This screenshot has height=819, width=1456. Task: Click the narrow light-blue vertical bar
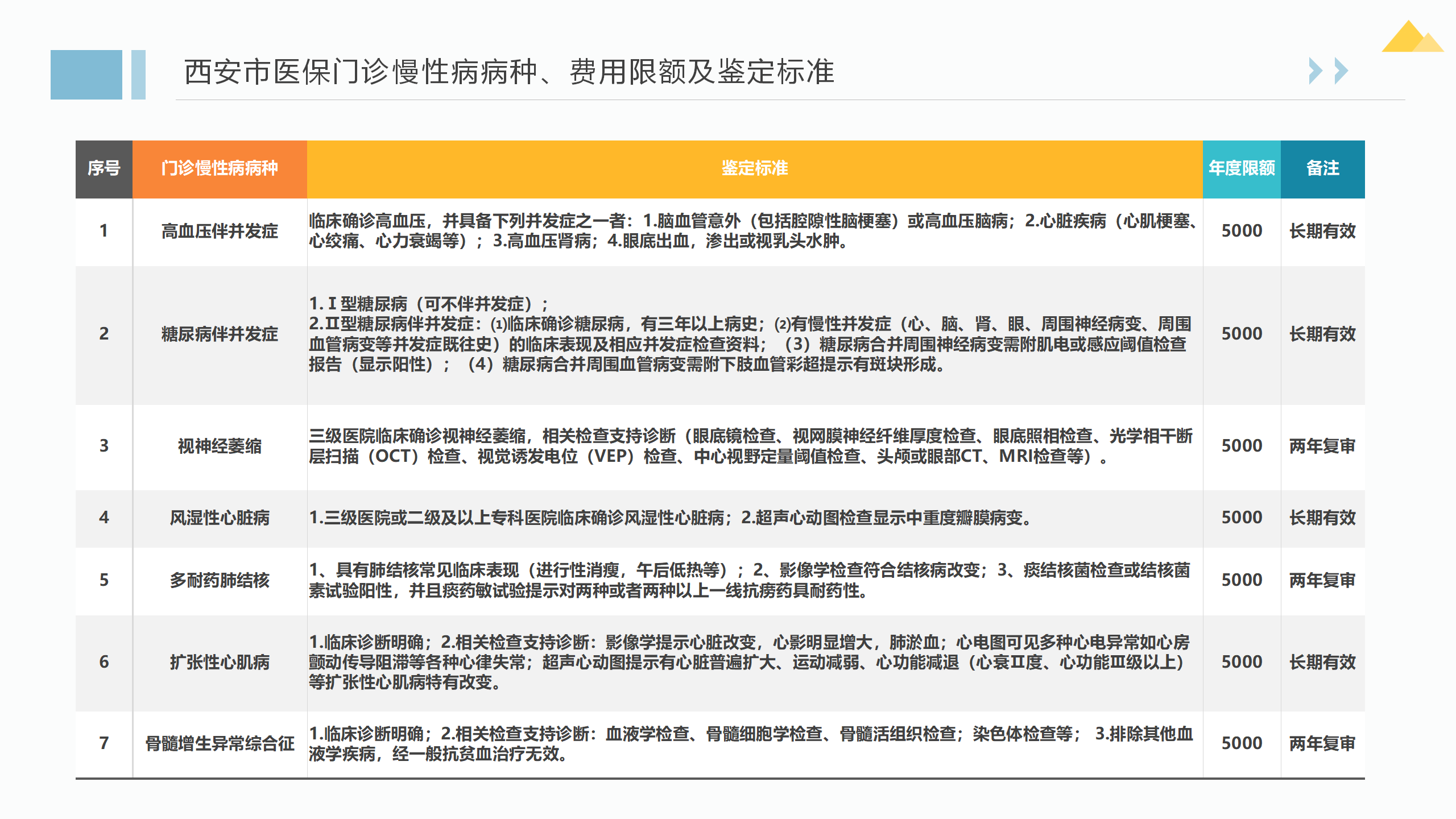[x=138, y=75]
